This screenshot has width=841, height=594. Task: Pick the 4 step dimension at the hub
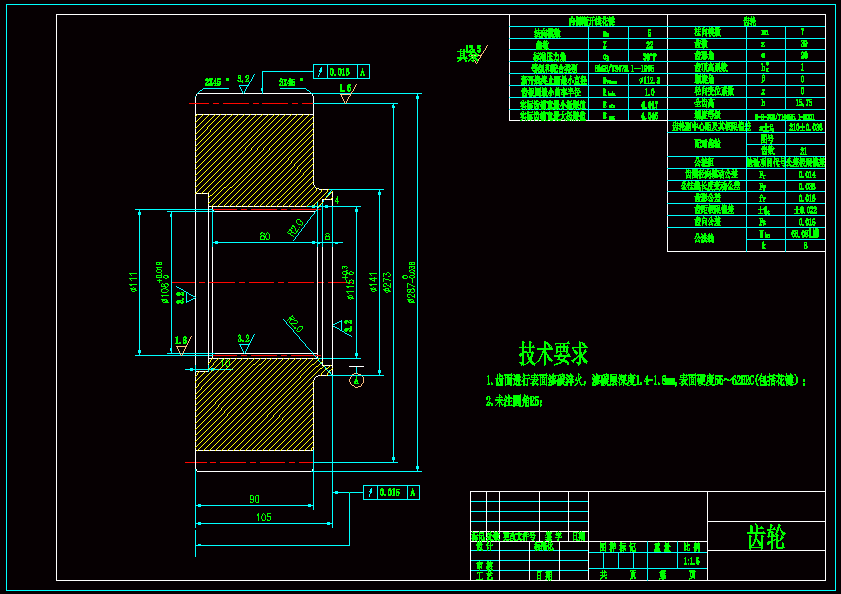tap(337, 200)
